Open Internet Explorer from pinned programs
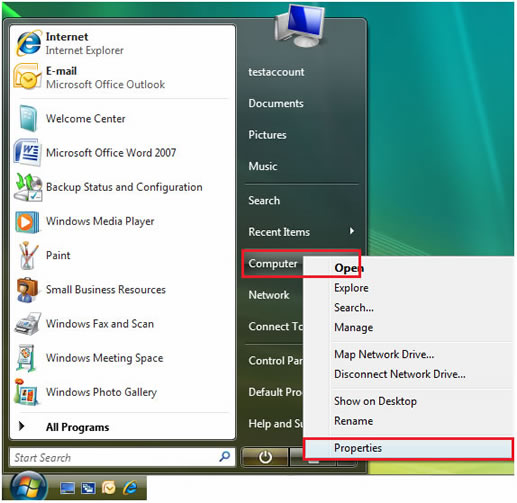The width and height of the screenshot is (517, 503). tap(29, 43)
